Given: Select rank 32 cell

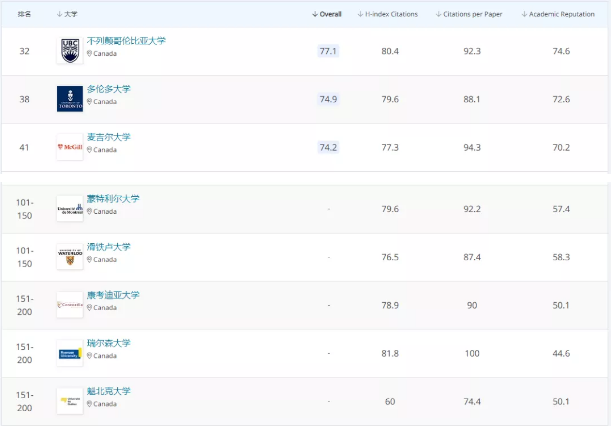Looking at the screenshot, I should (x=24, y=51).
